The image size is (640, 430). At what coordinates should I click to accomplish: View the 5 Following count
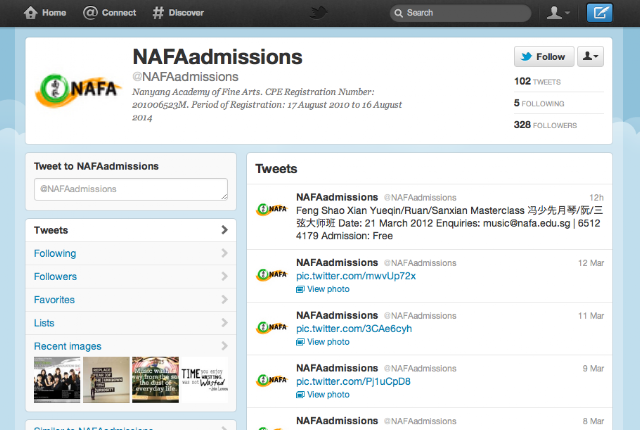[539, 103]
